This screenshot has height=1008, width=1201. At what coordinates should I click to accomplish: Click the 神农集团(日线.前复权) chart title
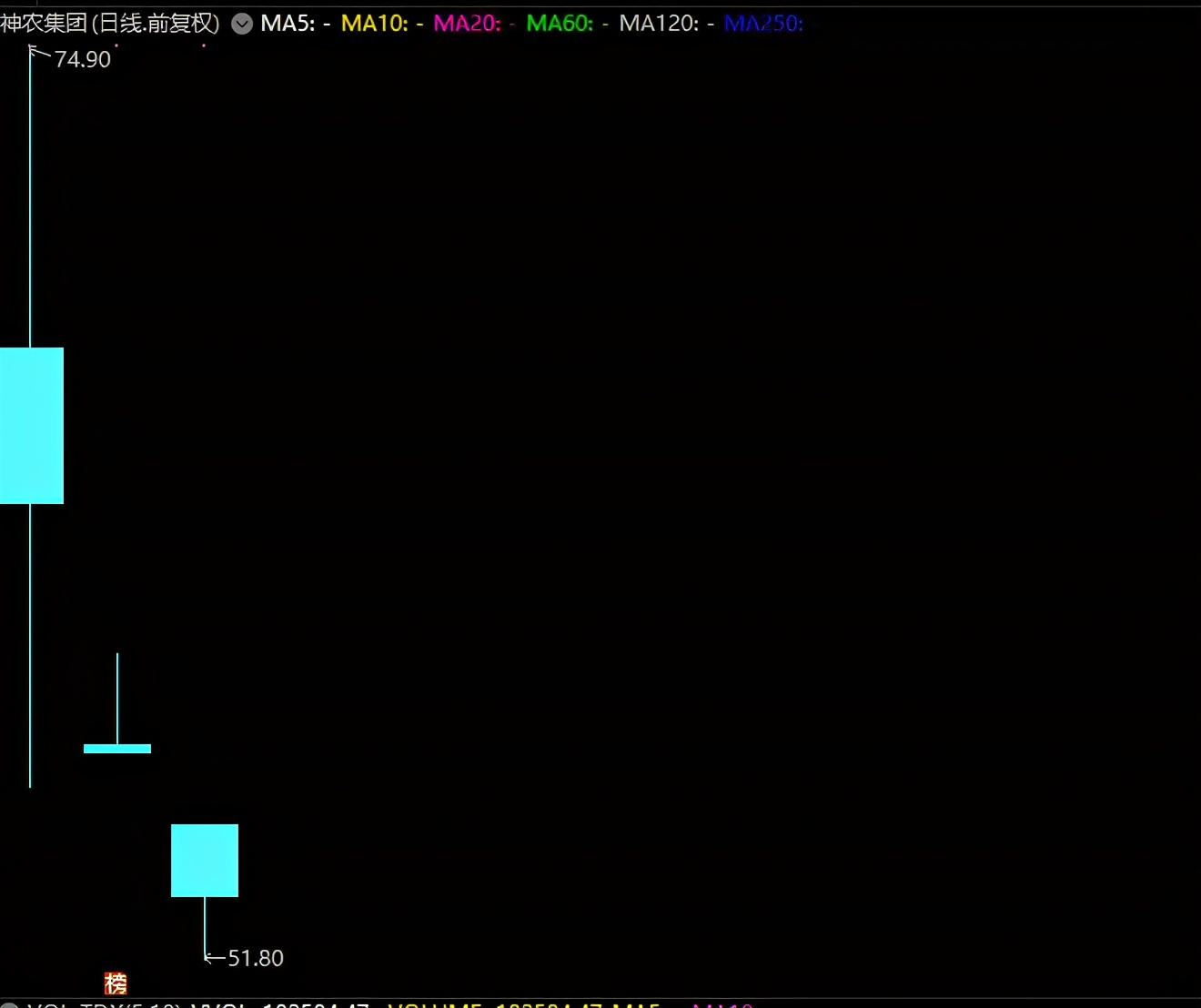[110, 23]
